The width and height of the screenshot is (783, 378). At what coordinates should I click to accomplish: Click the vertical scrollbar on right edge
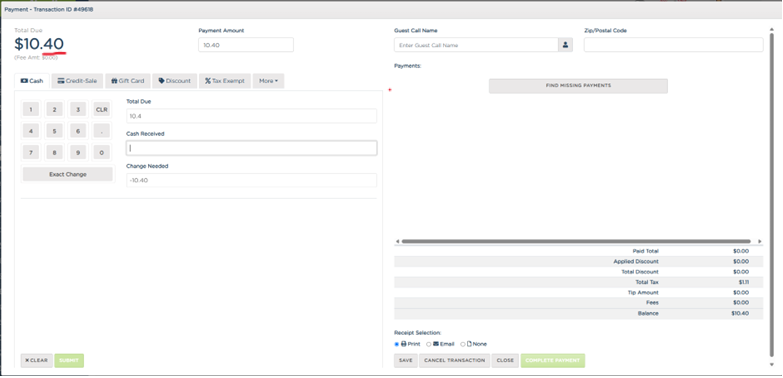tap(773, 195)
